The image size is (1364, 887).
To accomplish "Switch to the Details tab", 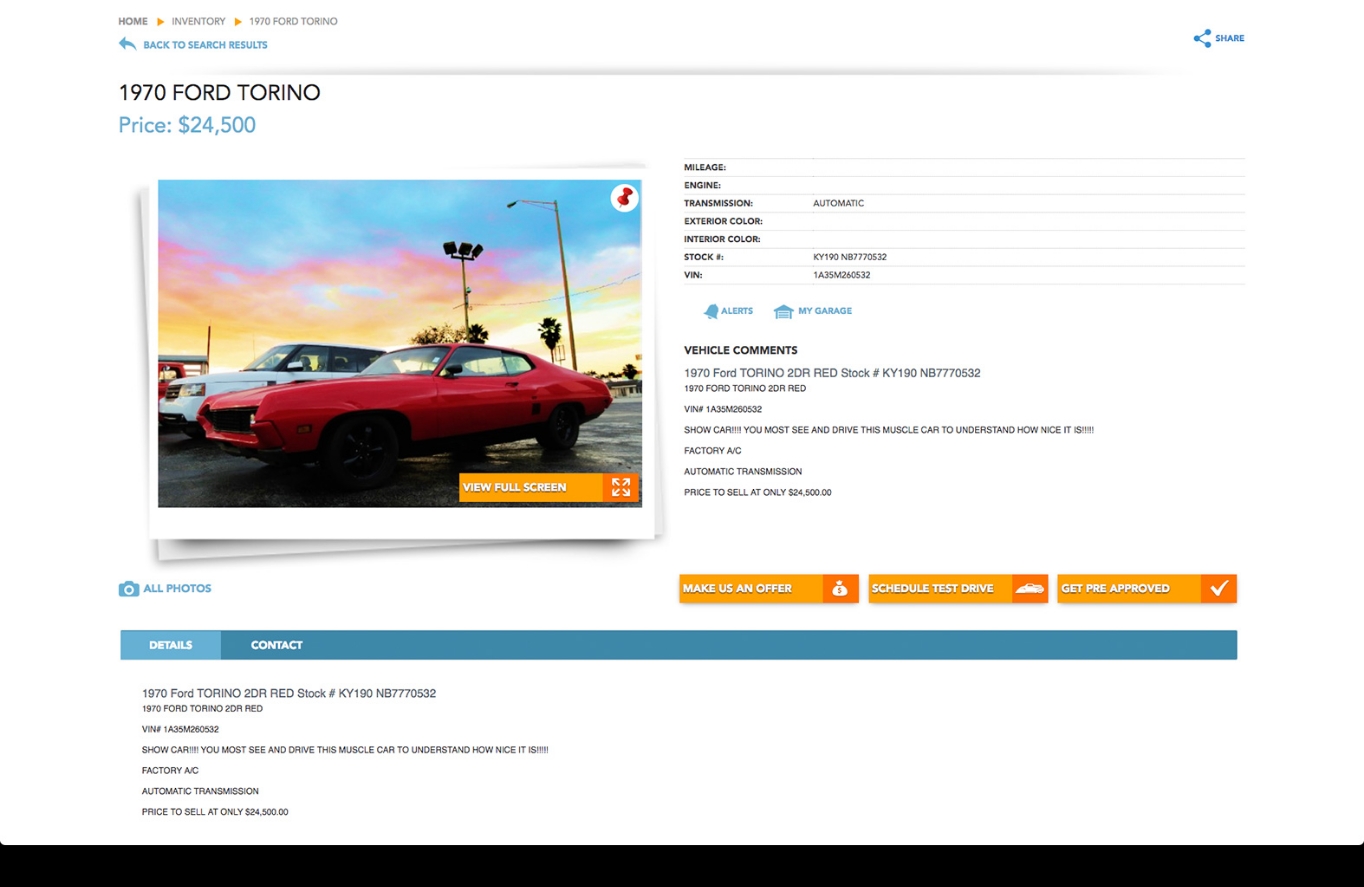I will [171, 645].
